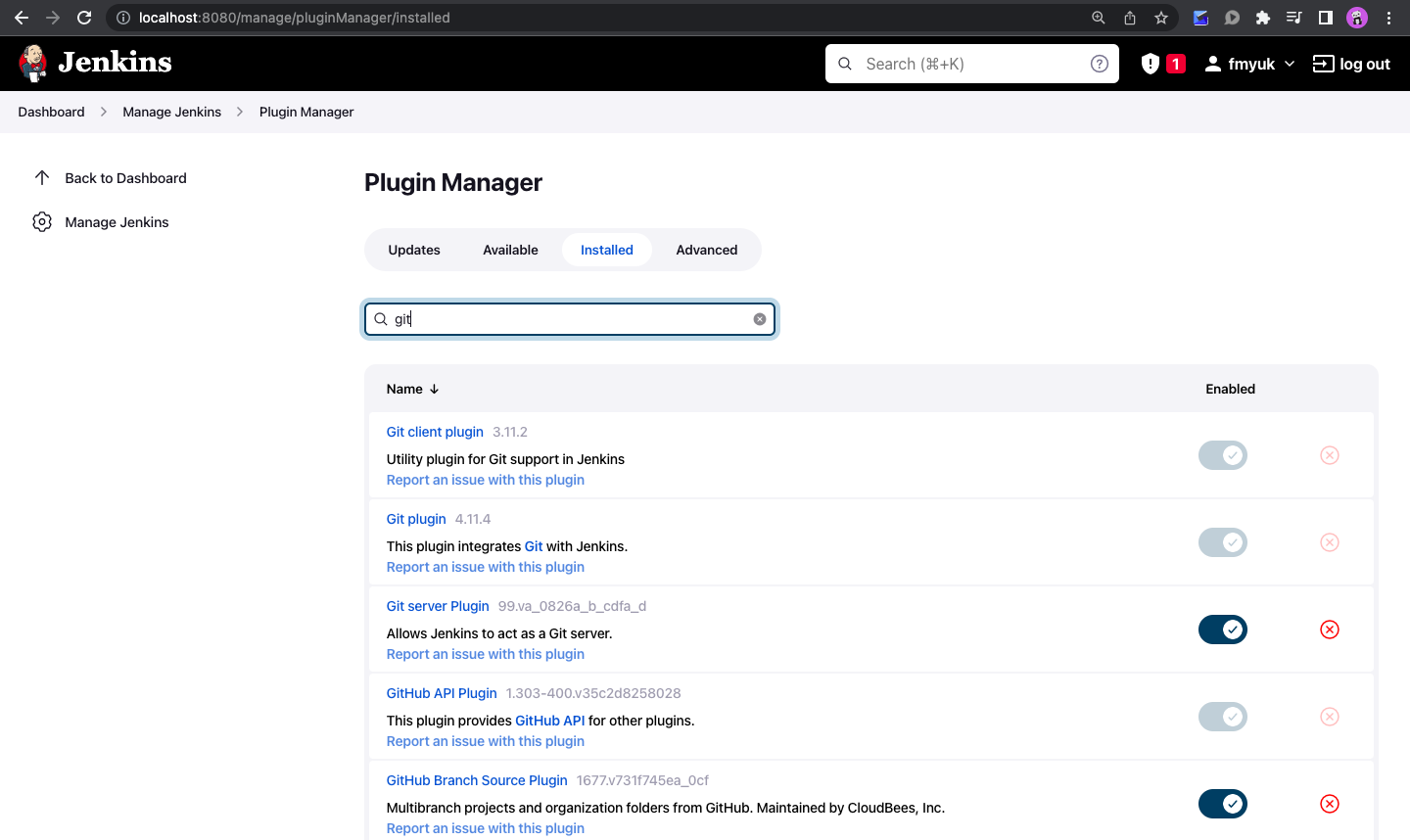Switch to the Available tab
The width and height of the screenshot is (1410, 840).
coord(510,250)
